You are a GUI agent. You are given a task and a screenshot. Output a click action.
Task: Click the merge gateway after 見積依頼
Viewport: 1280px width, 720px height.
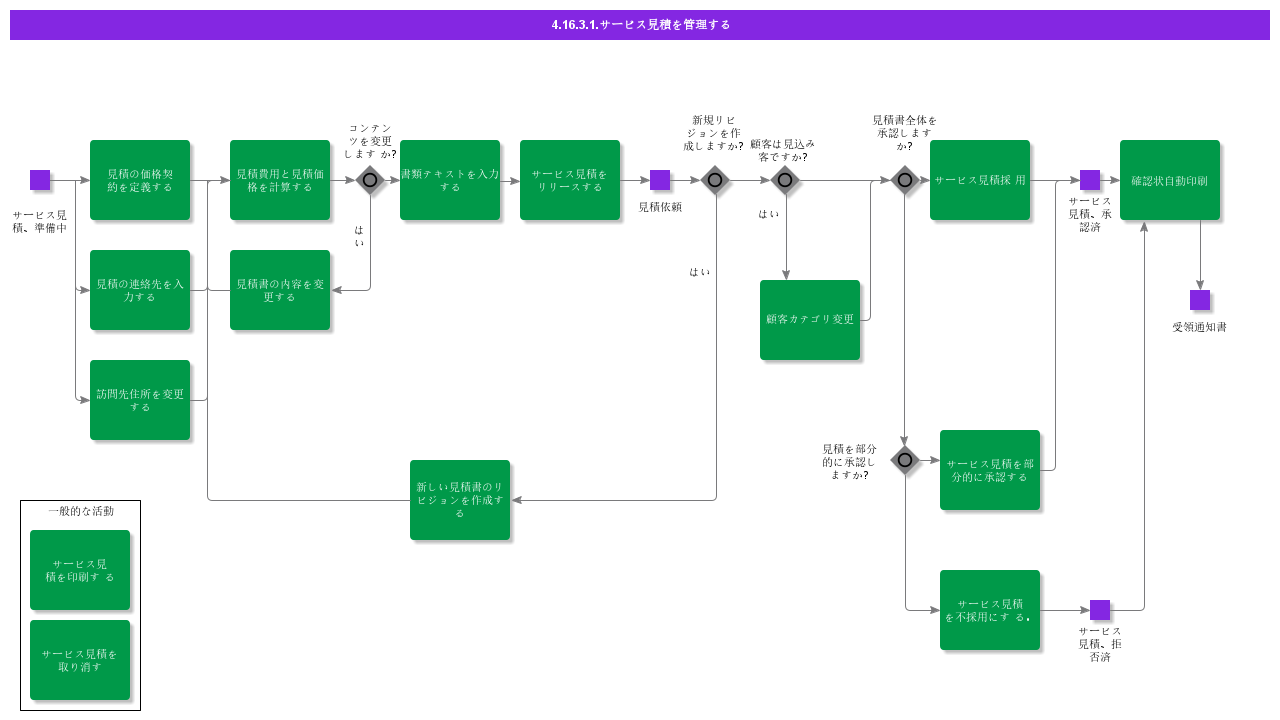coord(715,180)
